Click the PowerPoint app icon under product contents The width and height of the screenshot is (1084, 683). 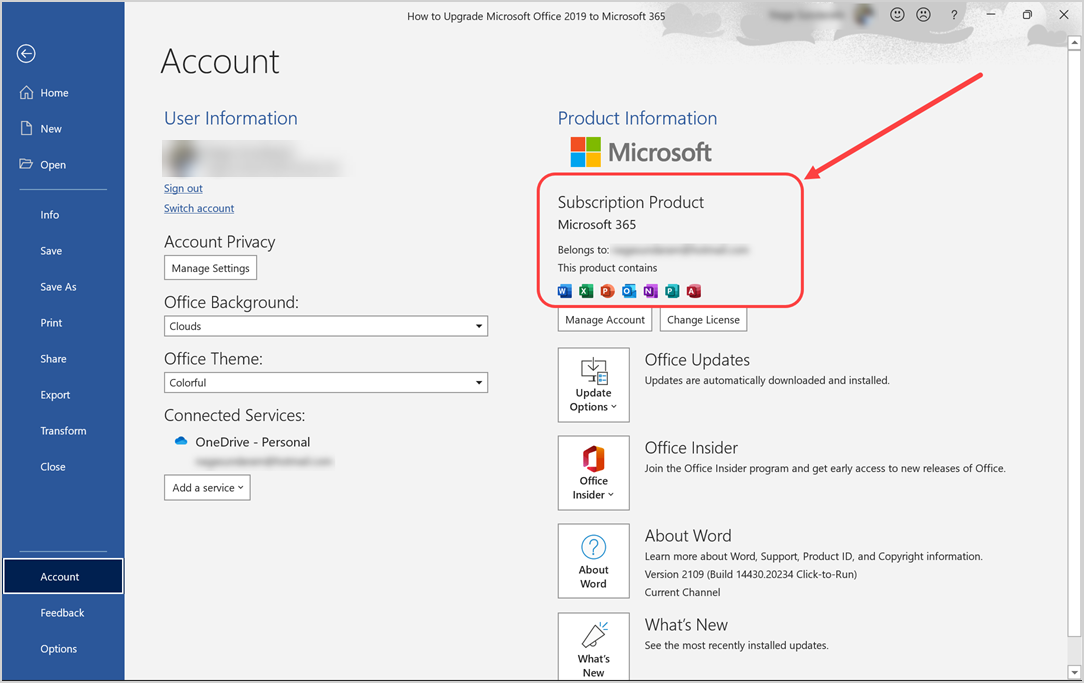pyautogui.click(x=607, y=291)
